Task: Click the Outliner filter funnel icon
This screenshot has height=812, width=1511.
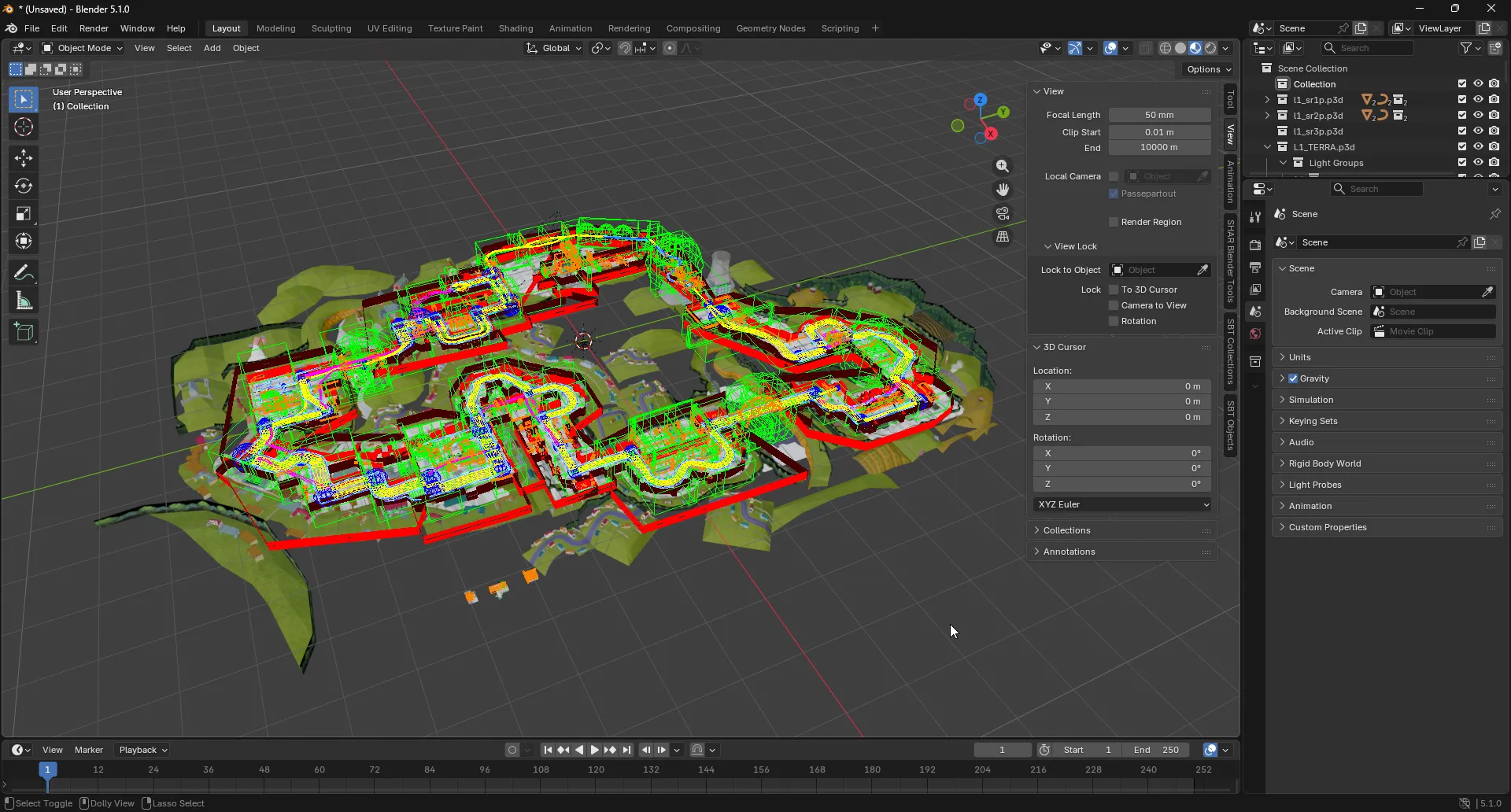Action: click(x=1466, y=48)
